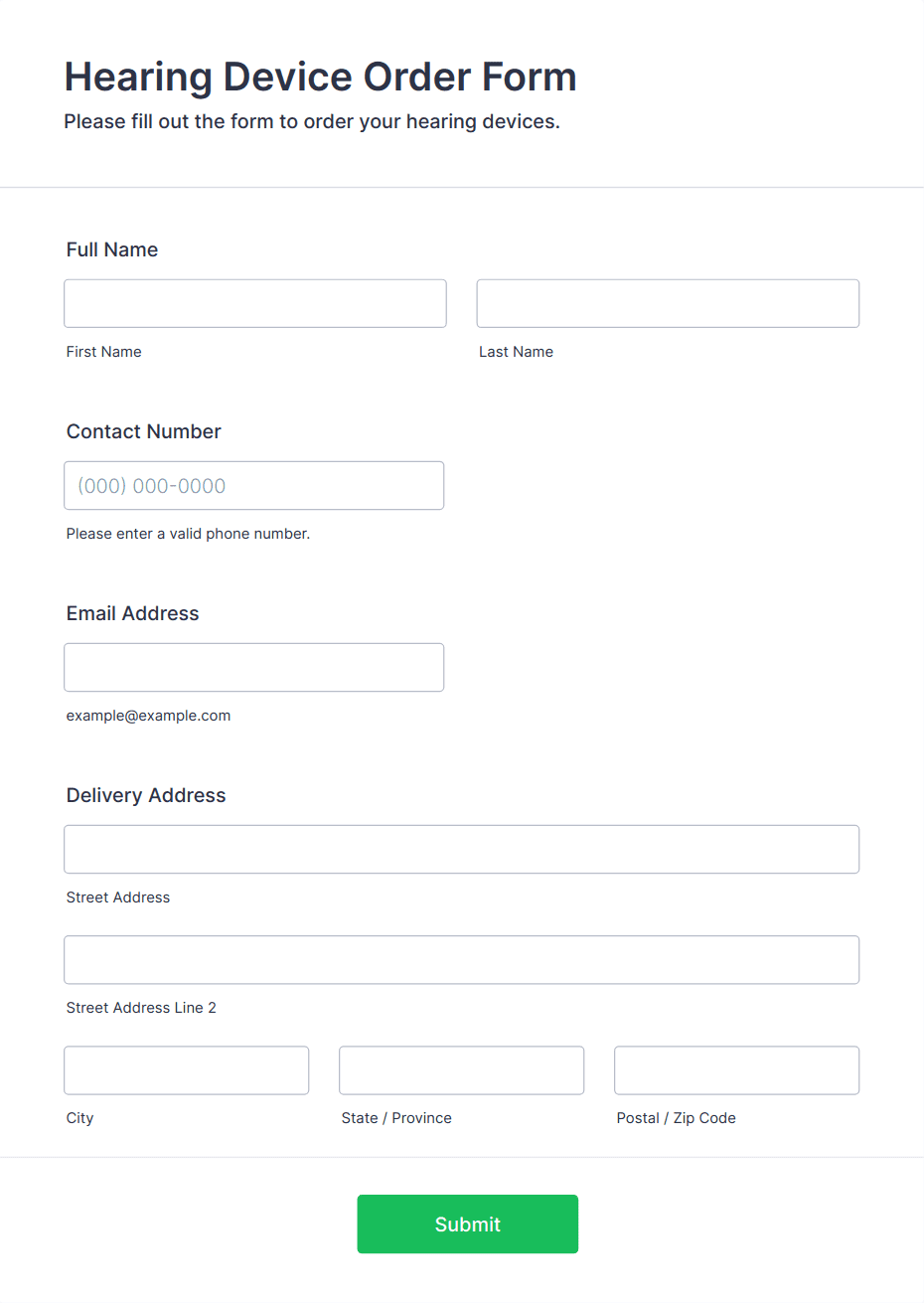Click the Hearing Device Order Form title
Viewport: 924px width, 1303px height.
pos(321,77)
